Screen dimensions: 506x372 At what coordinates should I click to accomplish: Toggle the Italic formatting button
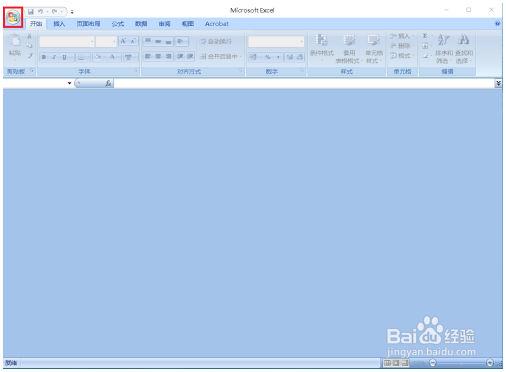tap(54, 57)
